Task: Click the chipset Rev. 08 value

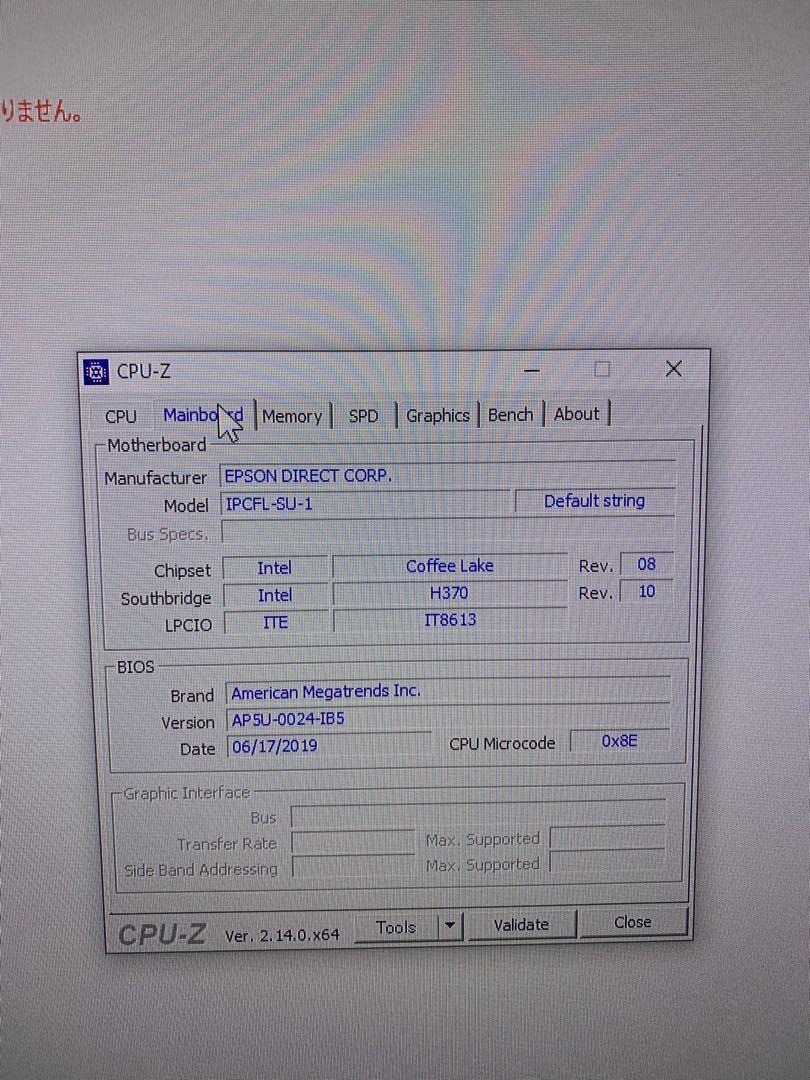Action: pos(646,564)
